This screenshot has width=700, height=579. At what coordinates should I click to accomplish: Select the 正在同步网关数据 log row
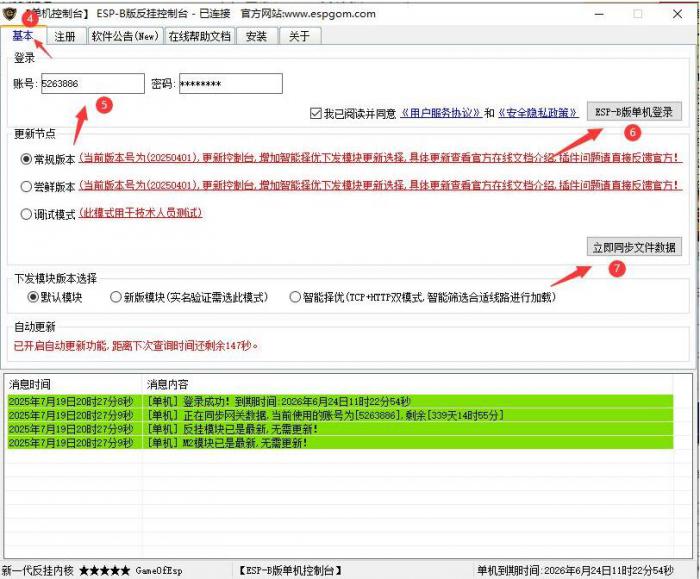pos(340,415)
